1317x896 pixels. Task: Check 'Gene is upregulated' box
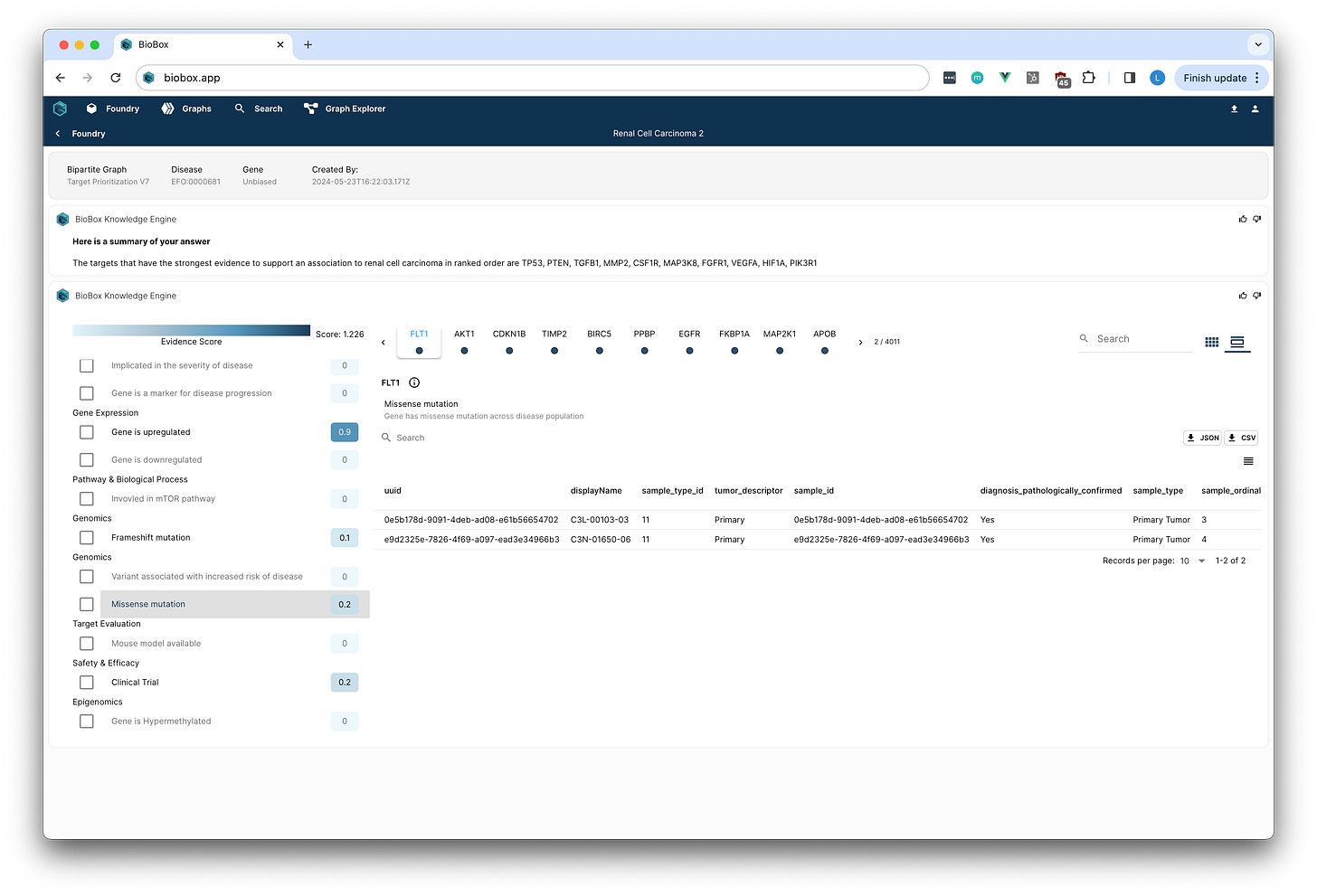click(87, 432)
